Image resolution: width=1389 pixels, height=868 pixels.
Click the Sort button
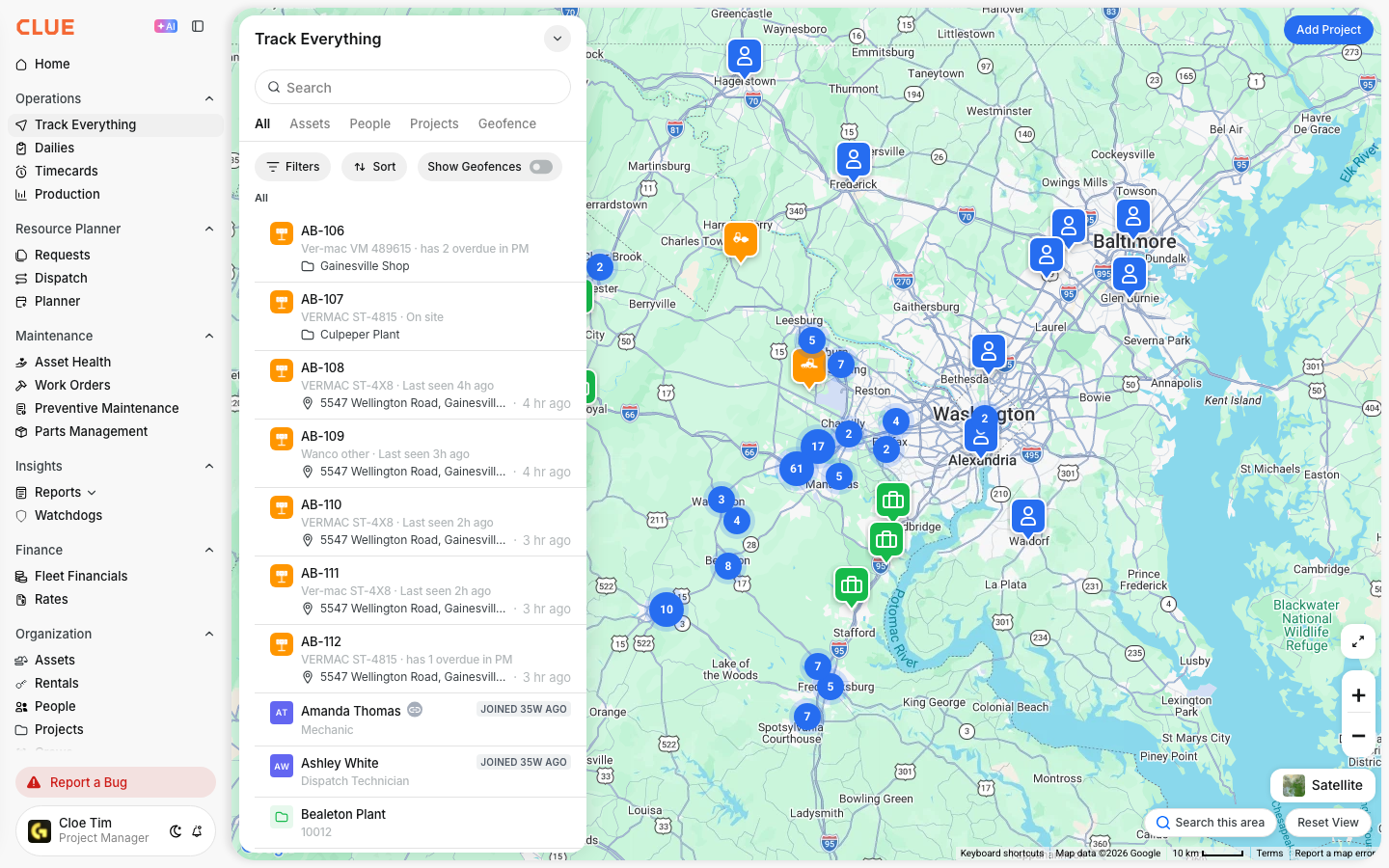(374, 167)
